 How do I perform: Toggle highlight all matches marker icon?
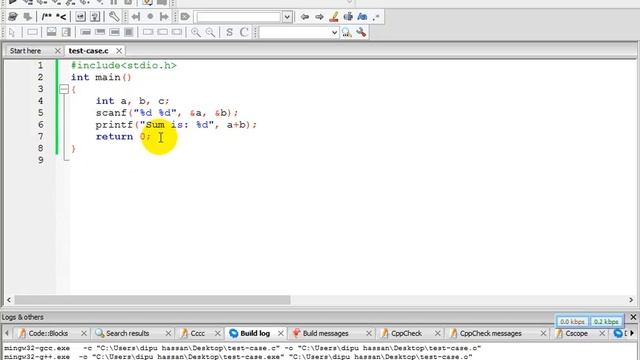(334, 17)
